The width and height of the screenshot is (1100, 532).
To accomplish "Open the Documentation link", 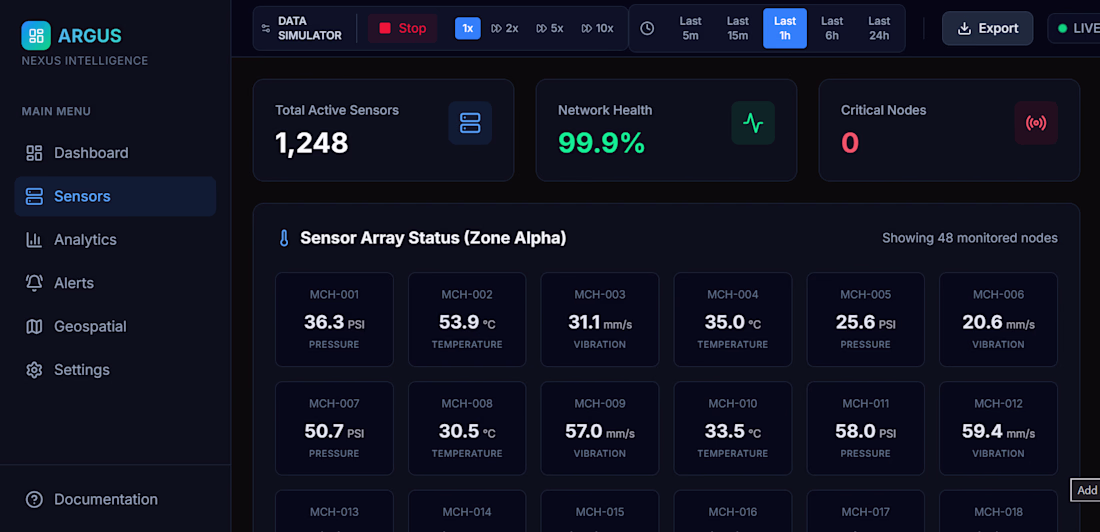I will pos(115,500).
